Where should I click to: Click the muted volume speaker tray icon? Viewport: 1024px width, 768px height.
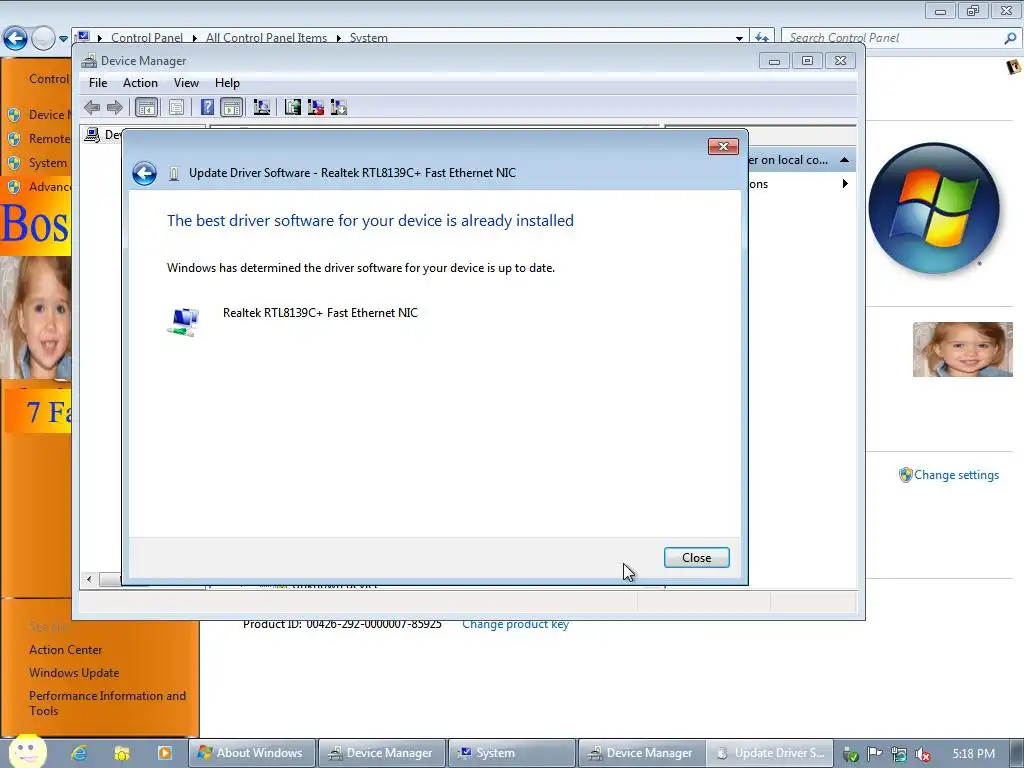click(922, 754)
